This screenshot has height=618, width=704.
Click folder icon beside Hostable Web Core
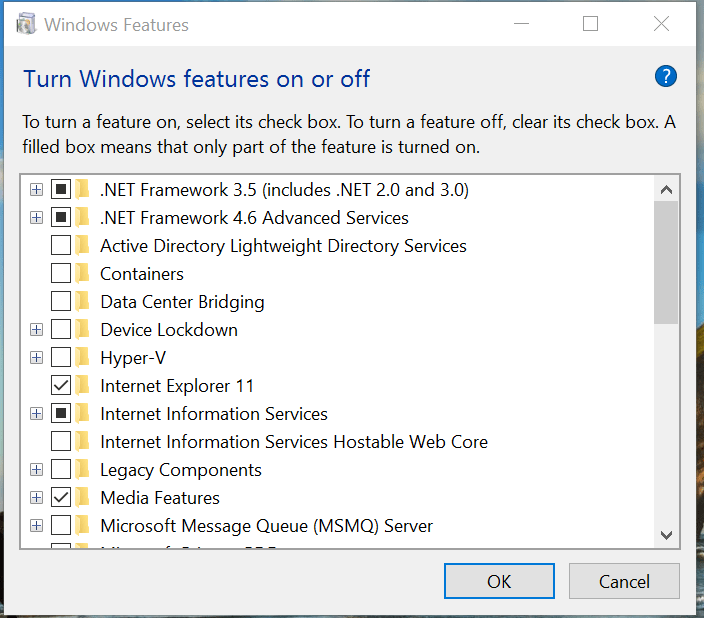[x=83, y=441]
